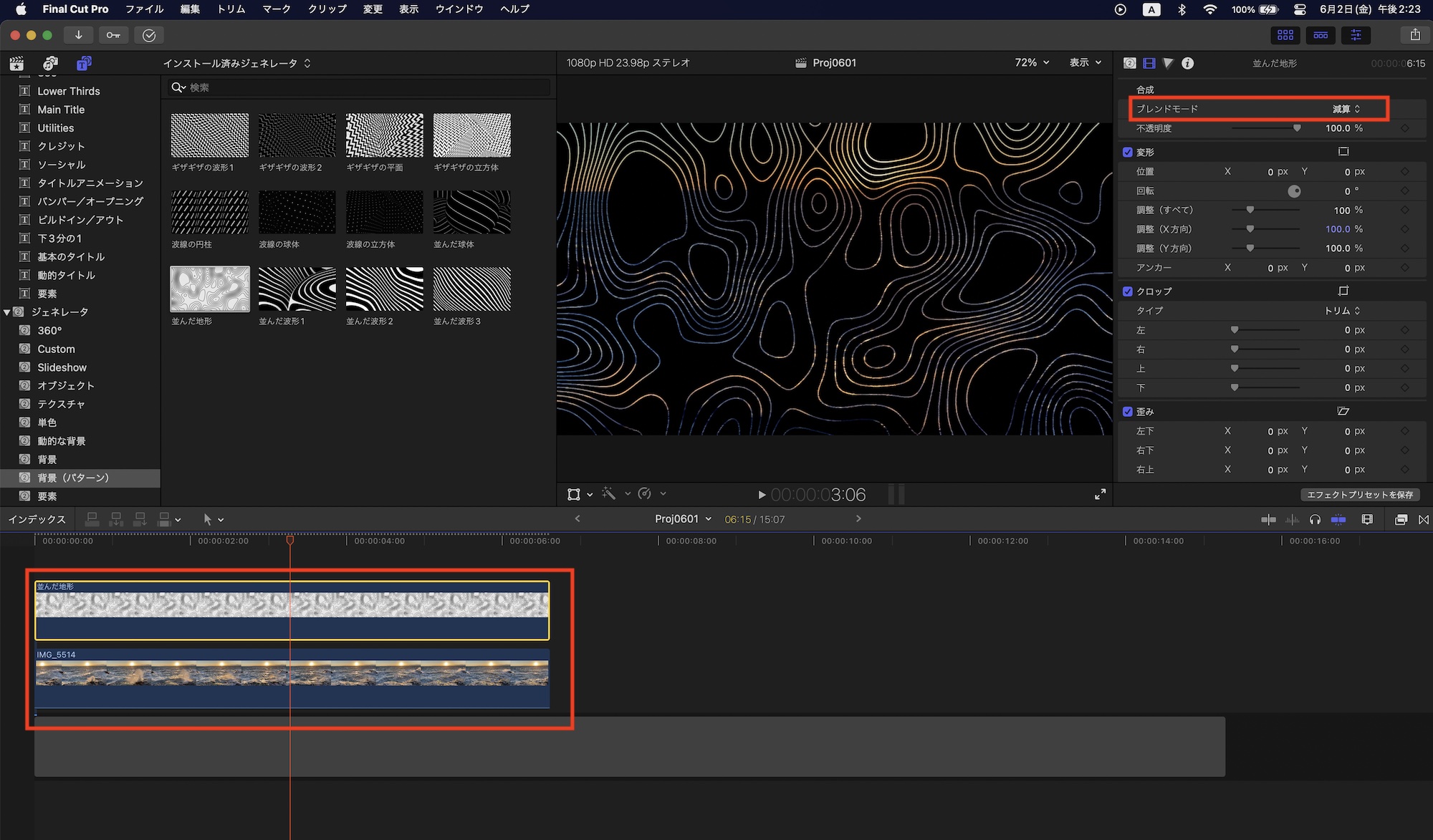Open the 72% viewer zoom dropdown
Viewport: 1433px width, 840px height.
coord(1032,63)
